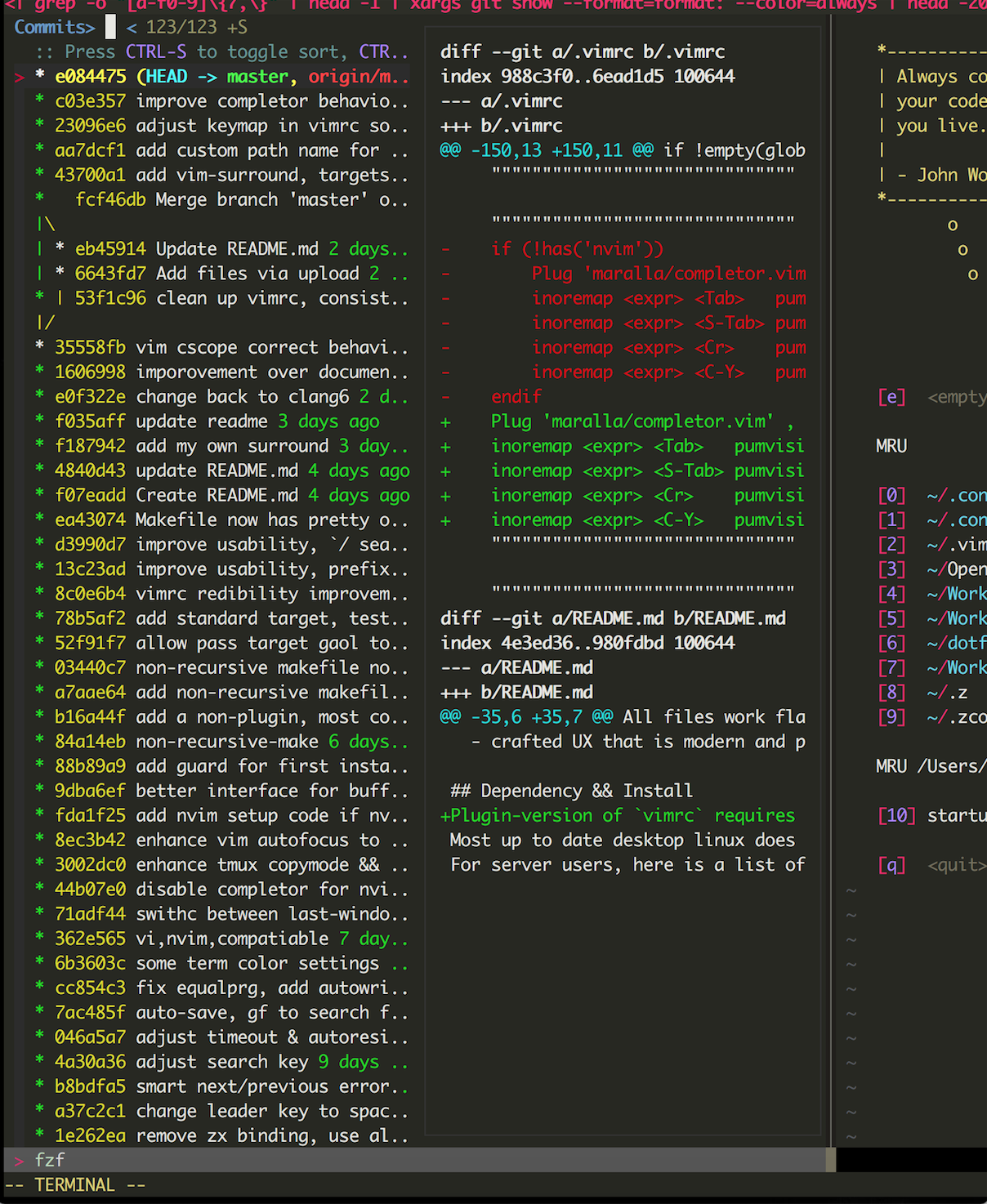The image size is (987, 1204).
Task: Click the 'diff --git a/README.md b/README.md' header
Action: [613, 618]
